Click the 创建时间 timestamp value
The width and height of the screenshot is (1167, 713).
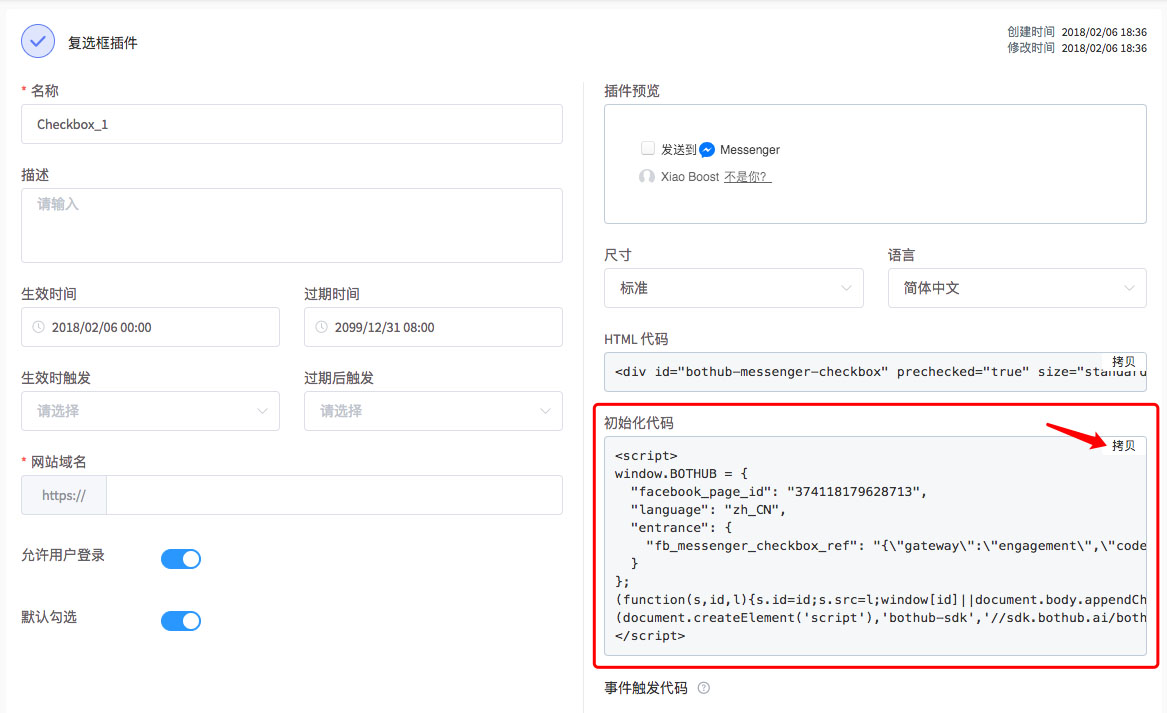point(1104,32)
